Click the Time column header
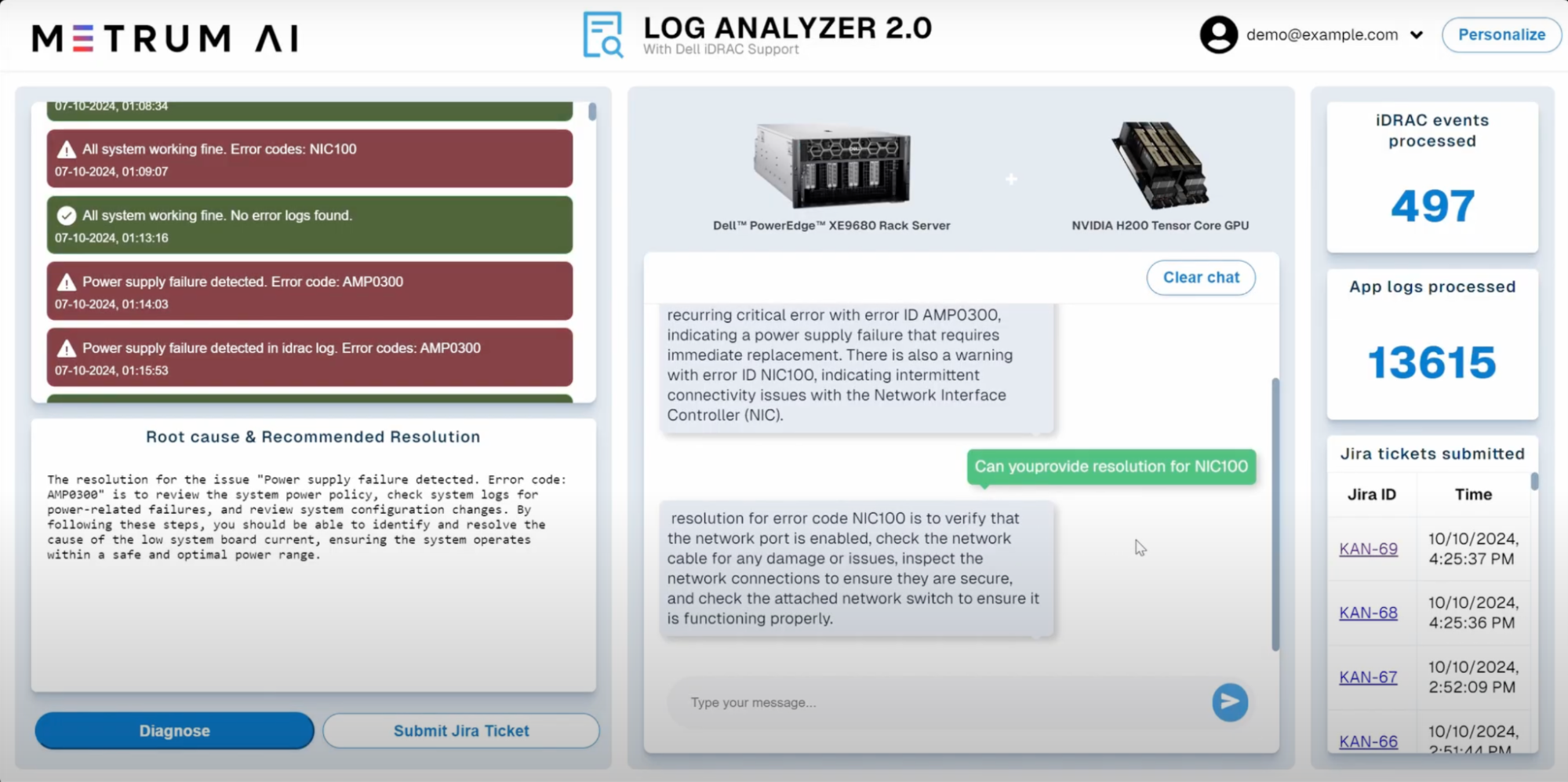Viewport: 1568px width, 782px height. [x=1473, y=495]
